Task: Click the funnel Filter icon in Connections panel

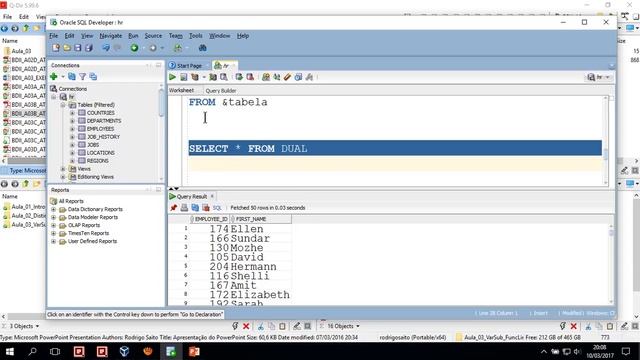Action: (x=82, y=76)
